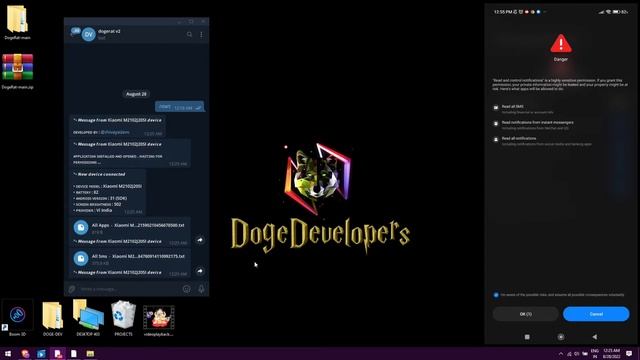Download the All Apps txt file icon

(81, 227)
